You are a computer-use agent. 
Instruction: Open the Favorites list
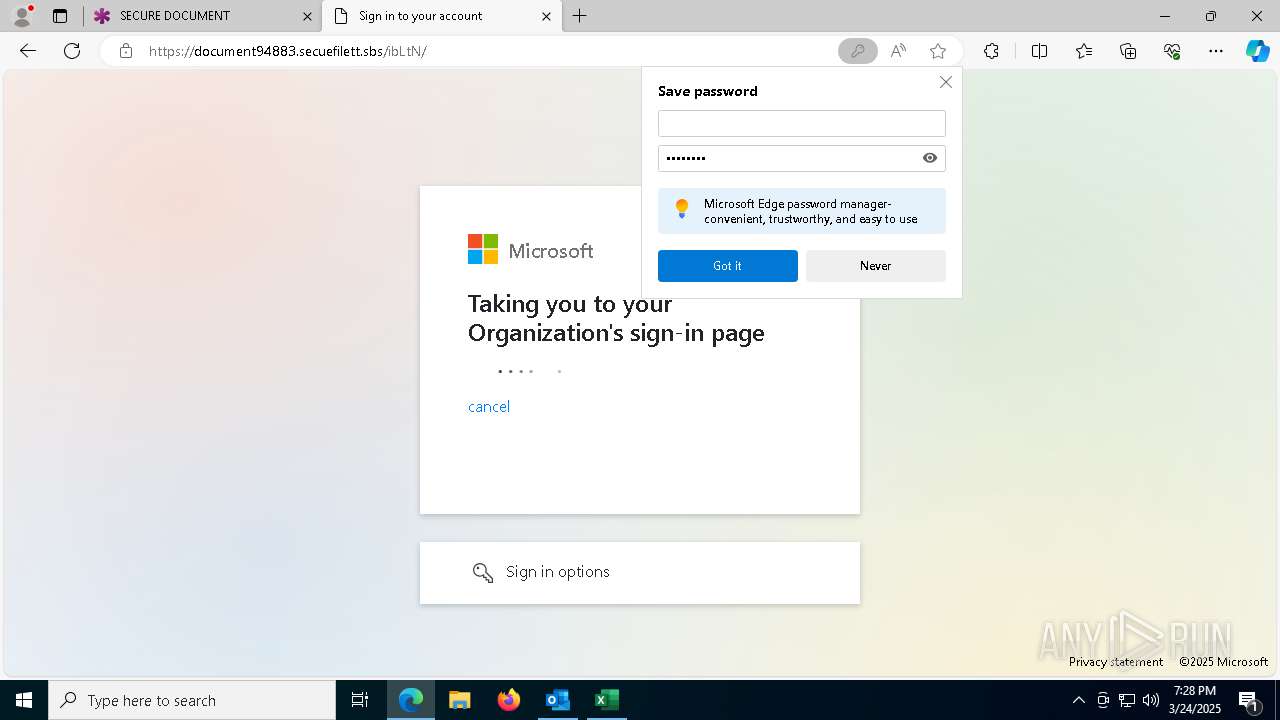point(1084,51)
